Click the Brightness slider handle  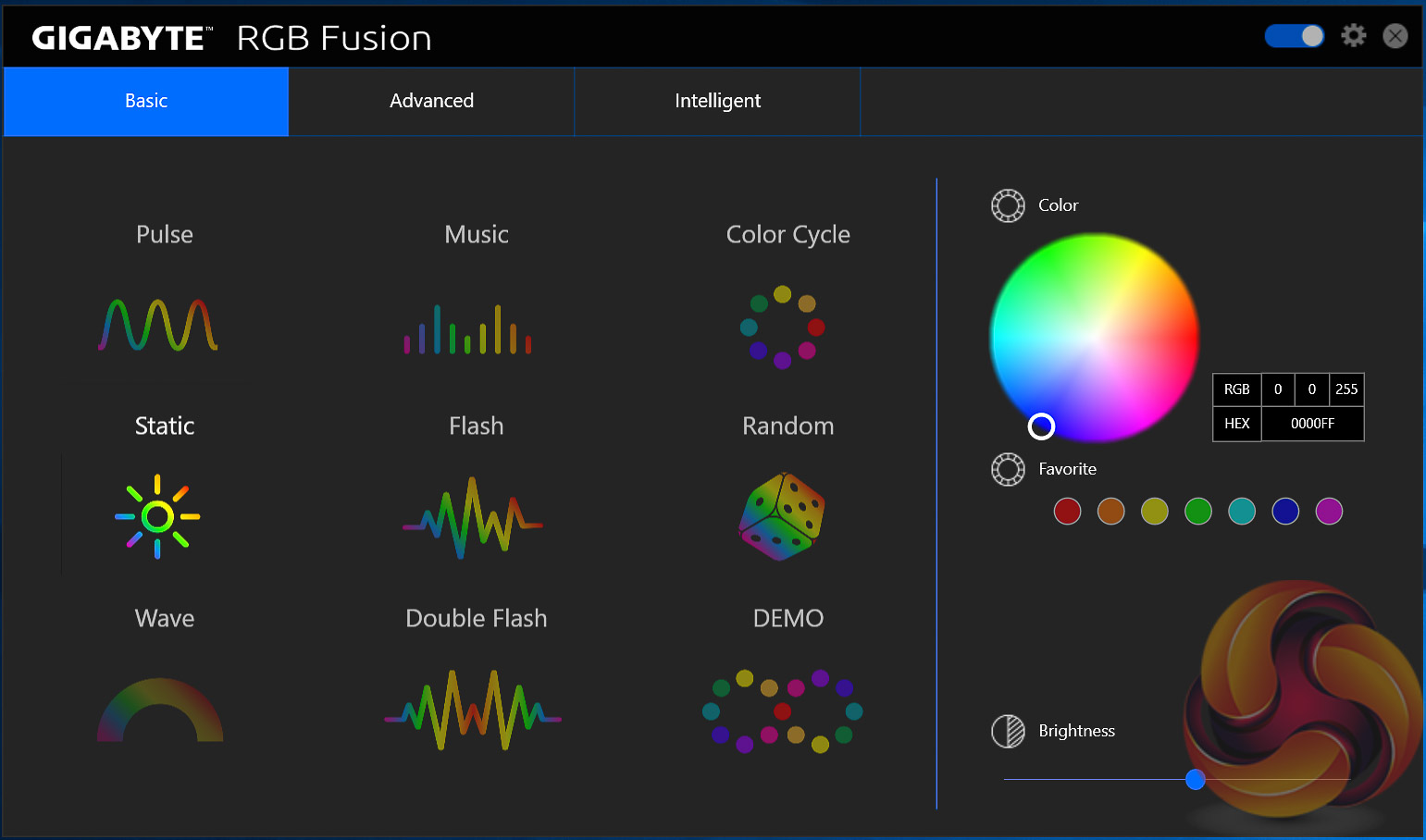coord(1196,779)
